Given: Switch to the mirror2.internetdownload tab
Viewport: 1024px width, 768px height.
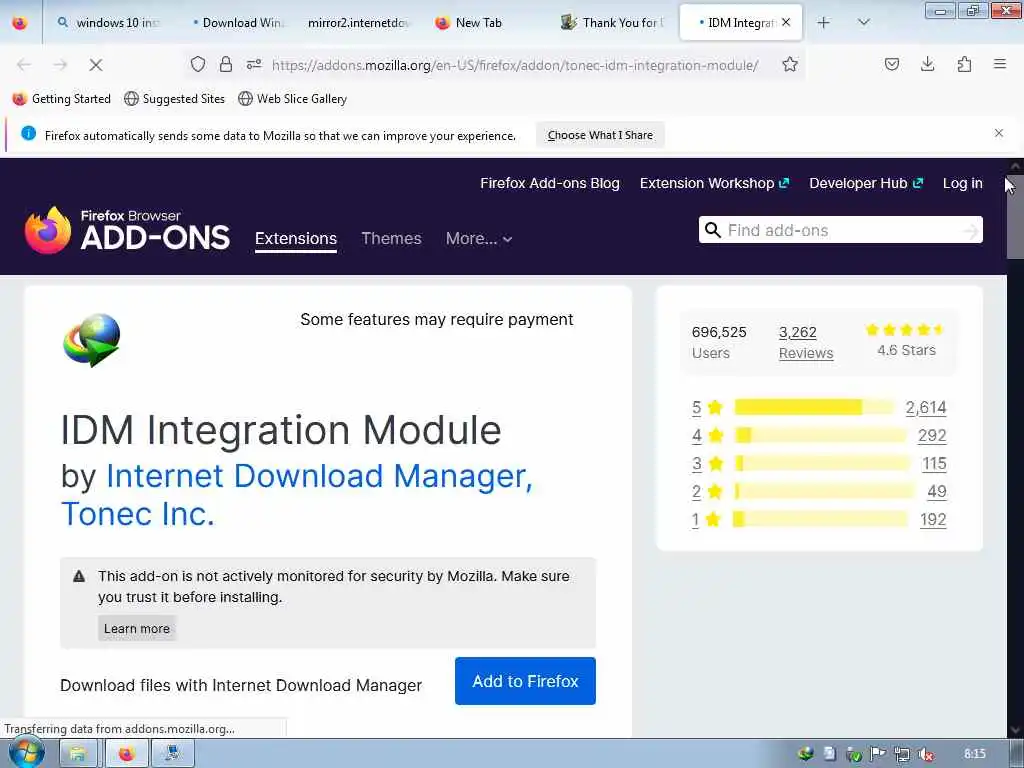Looking at the screenshot, I should pyautogui.click(x=358, y=23).
